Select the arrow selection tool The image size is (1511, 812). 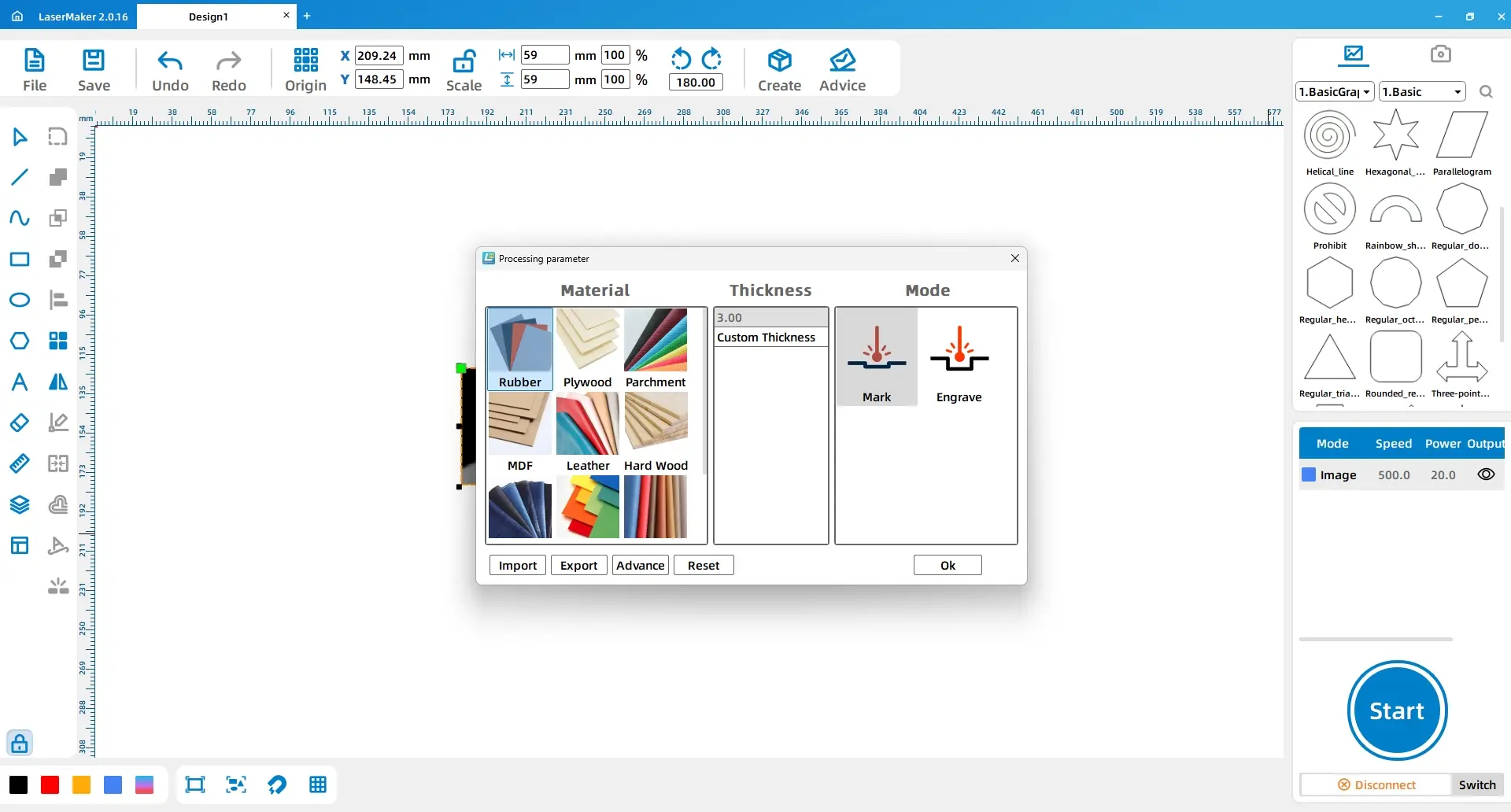point(20,137)
